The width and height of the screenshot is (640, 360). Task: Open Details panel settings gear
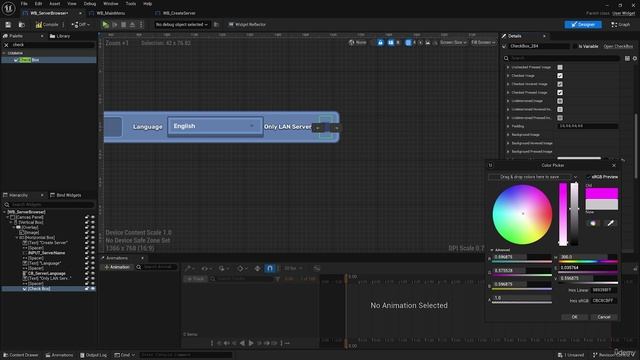point(635,58)
